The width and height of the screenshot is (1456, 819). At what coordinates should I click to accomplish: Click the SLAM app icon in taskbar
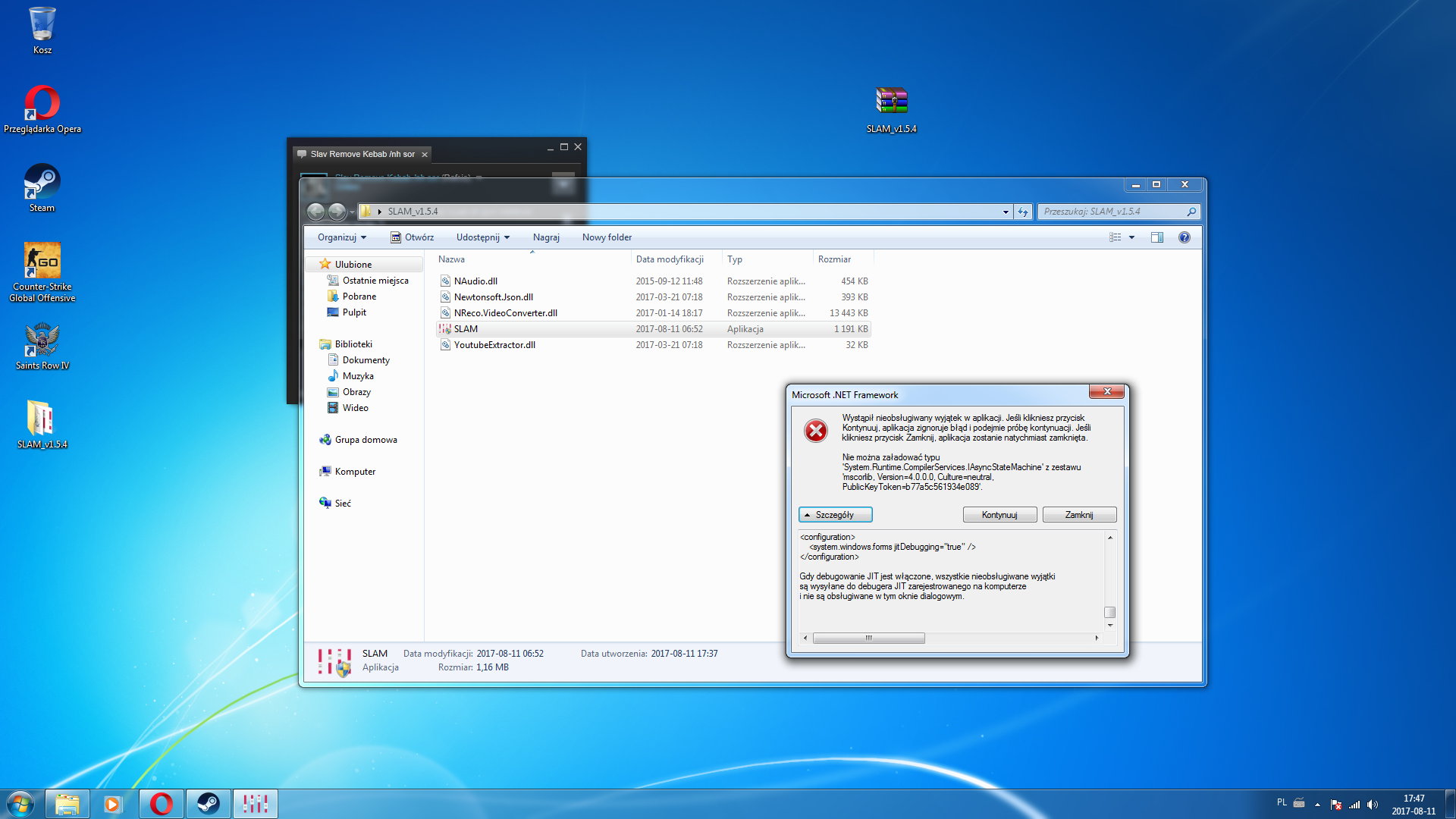coord(255,804)
